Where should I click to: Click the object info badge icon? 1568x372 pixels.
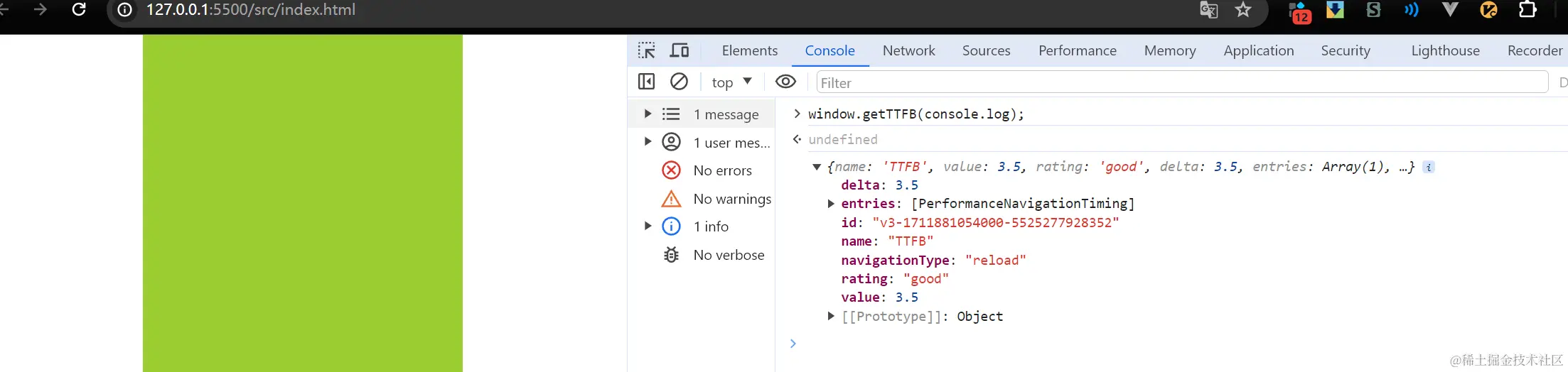pyautogui.click(x=1429, y=167)
